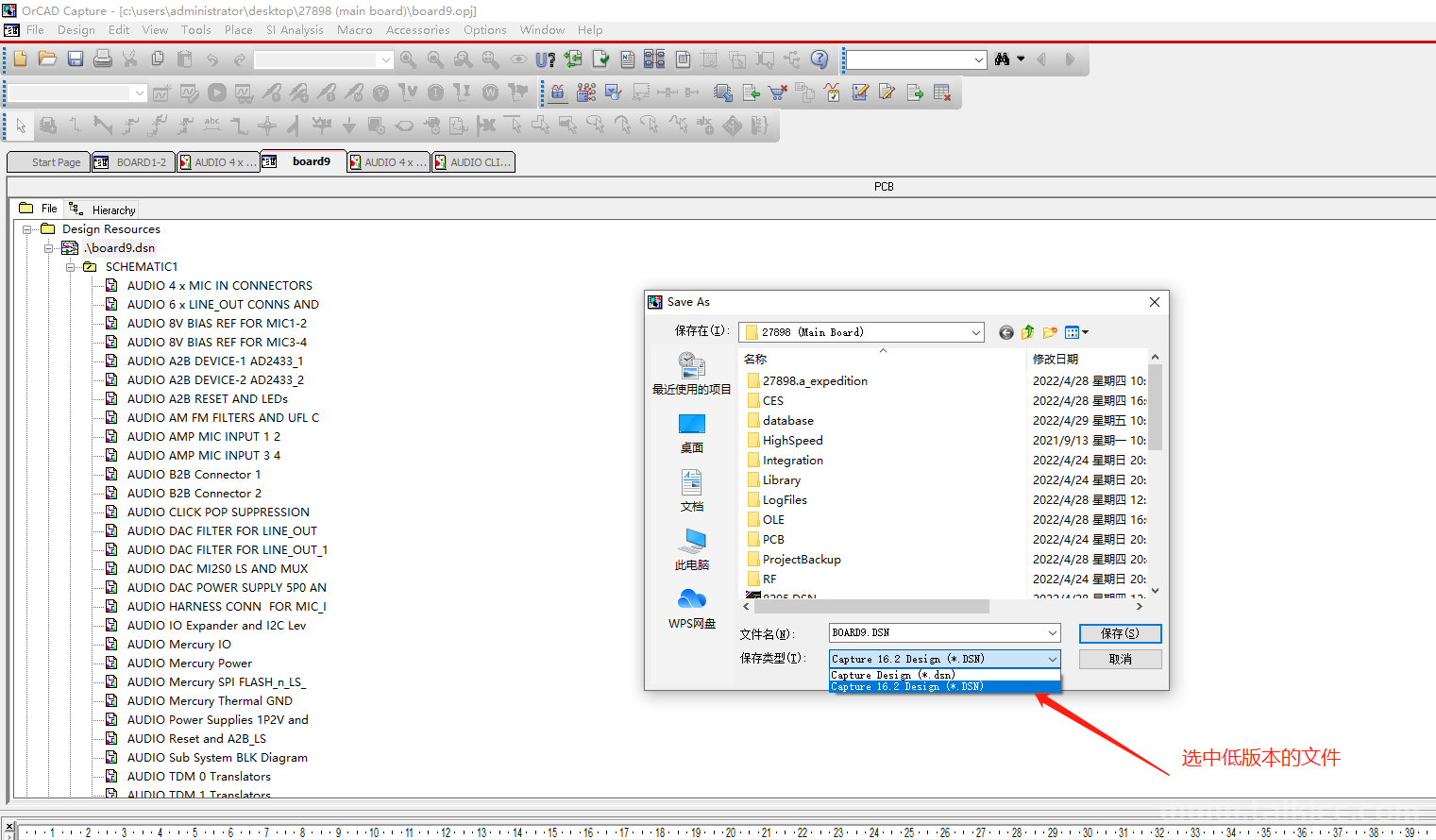Screen dimensions: 1436x840
Task: Click the document with green export arrow icon
Action: point(914,92)
